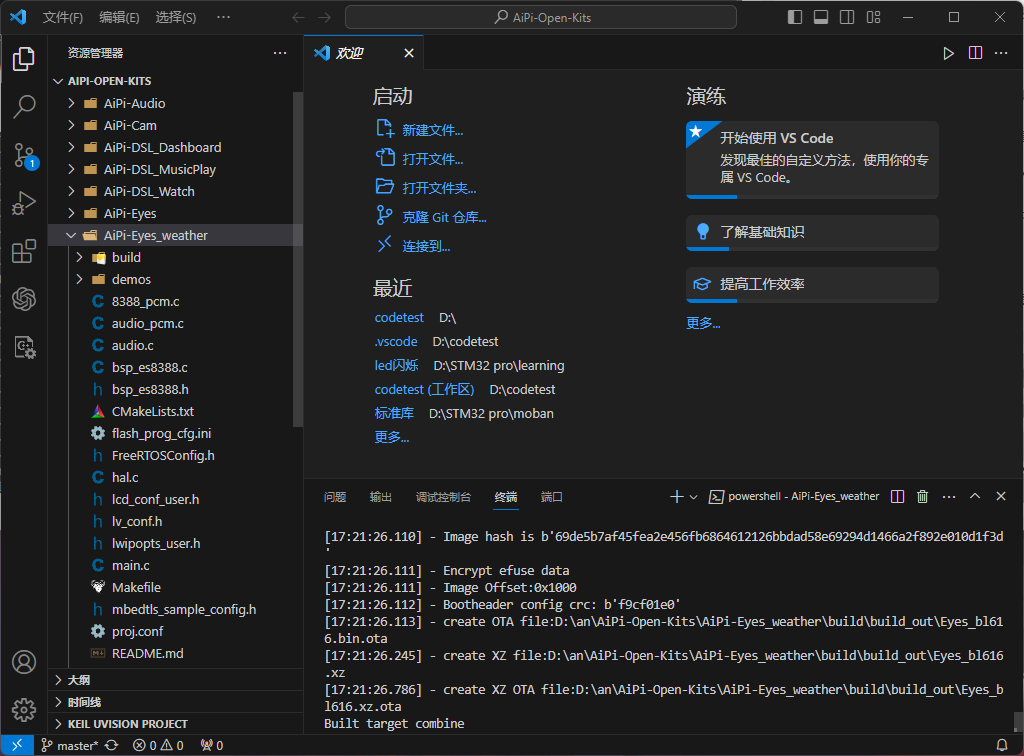The image size is (1024, 756).
Task: Expand the 时间线 timeline section
Action: click(x=176, y=702)
